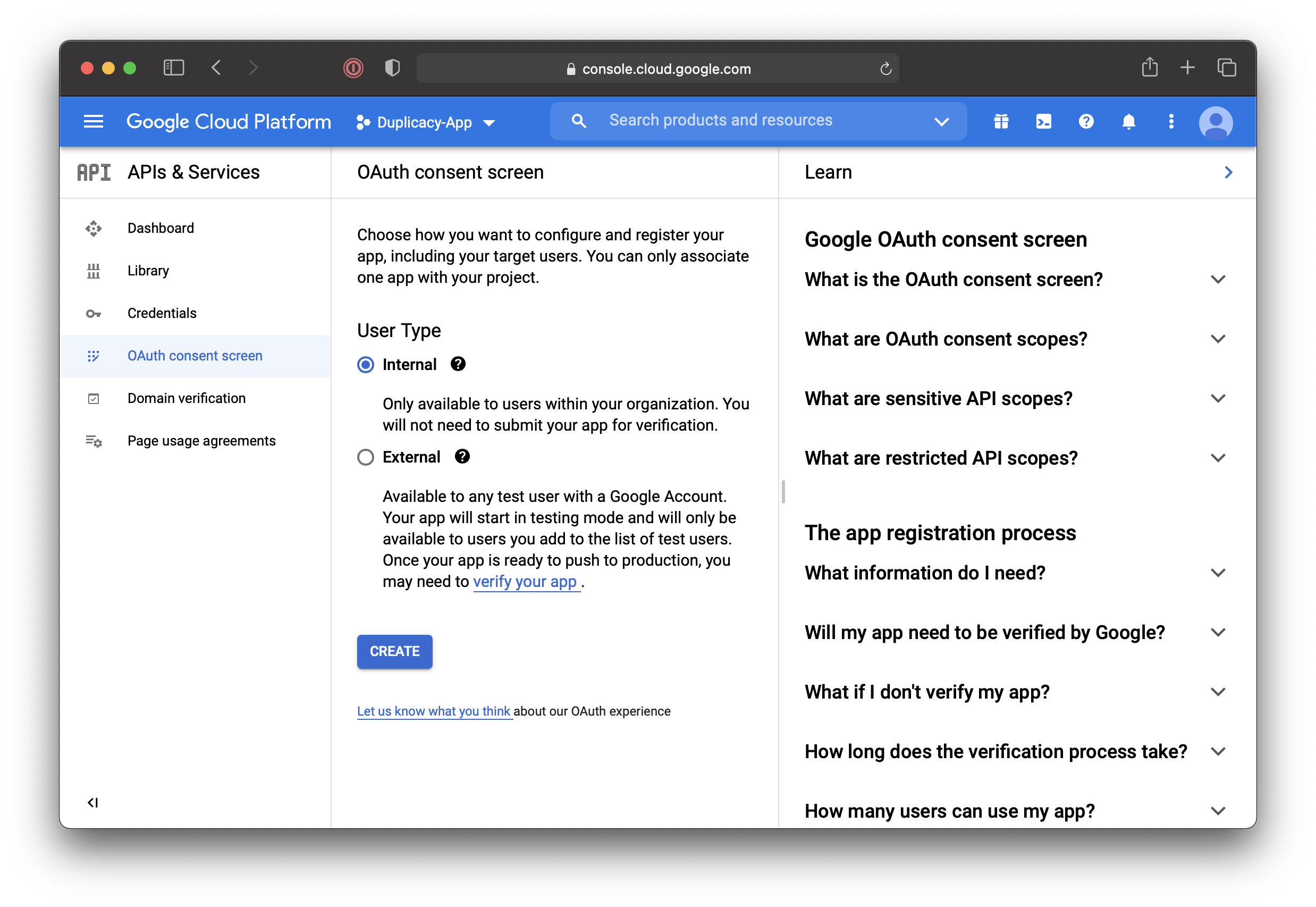Show help tooltip next to Internal
The image size is (1316, 907).
458,364
